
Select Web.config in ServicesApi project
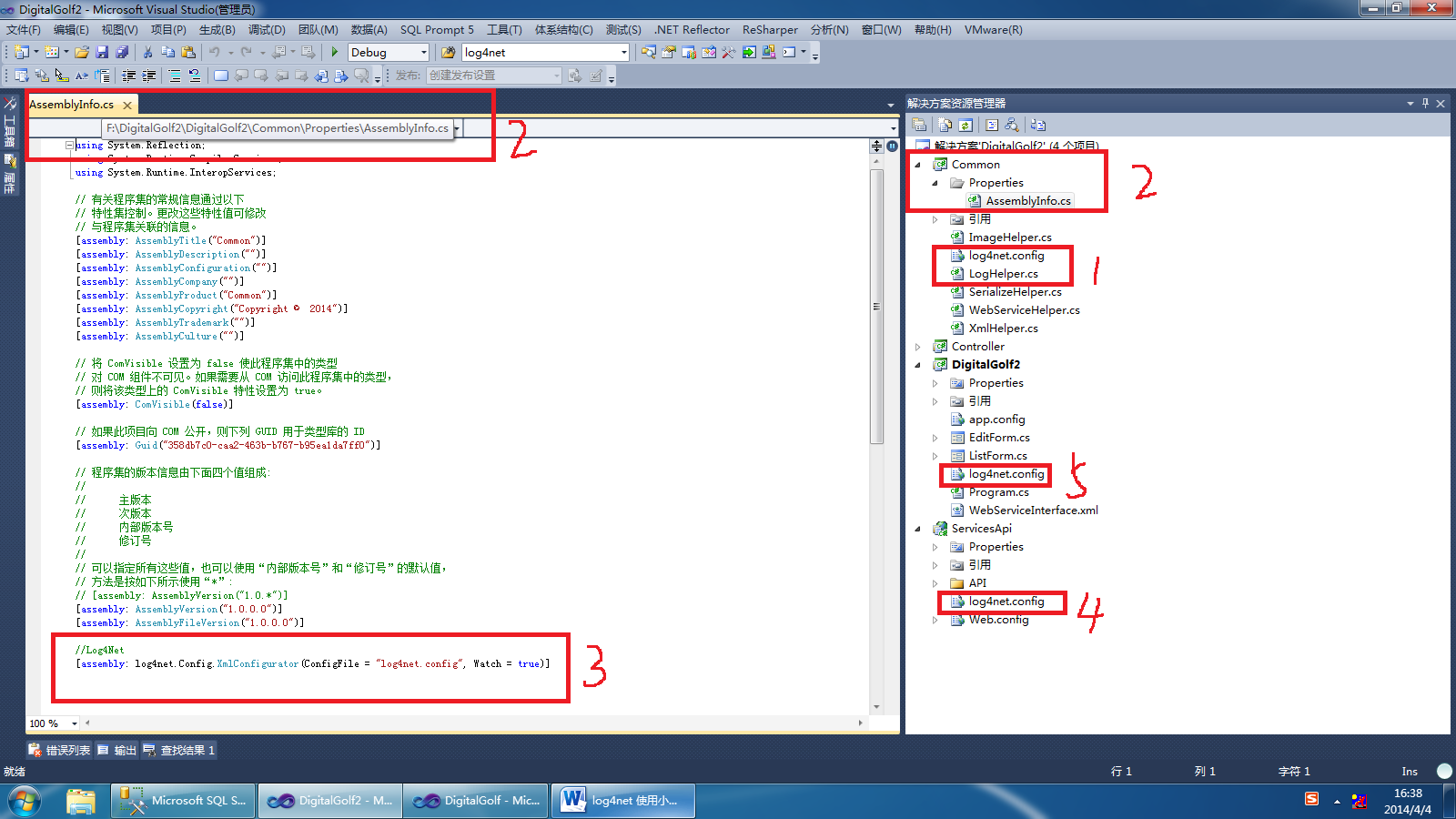tap(998, 620)
